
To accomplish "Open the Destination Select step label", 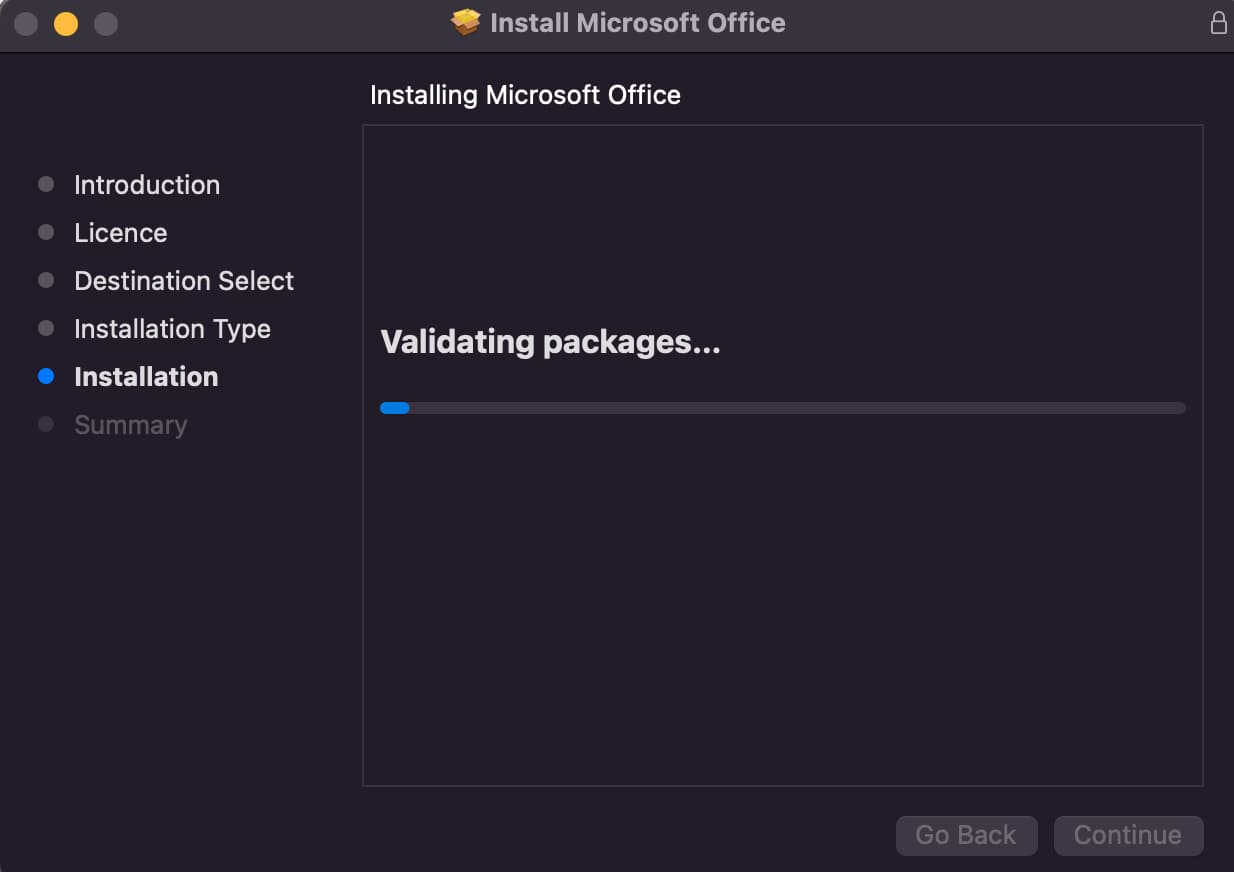I will [184, 281].
